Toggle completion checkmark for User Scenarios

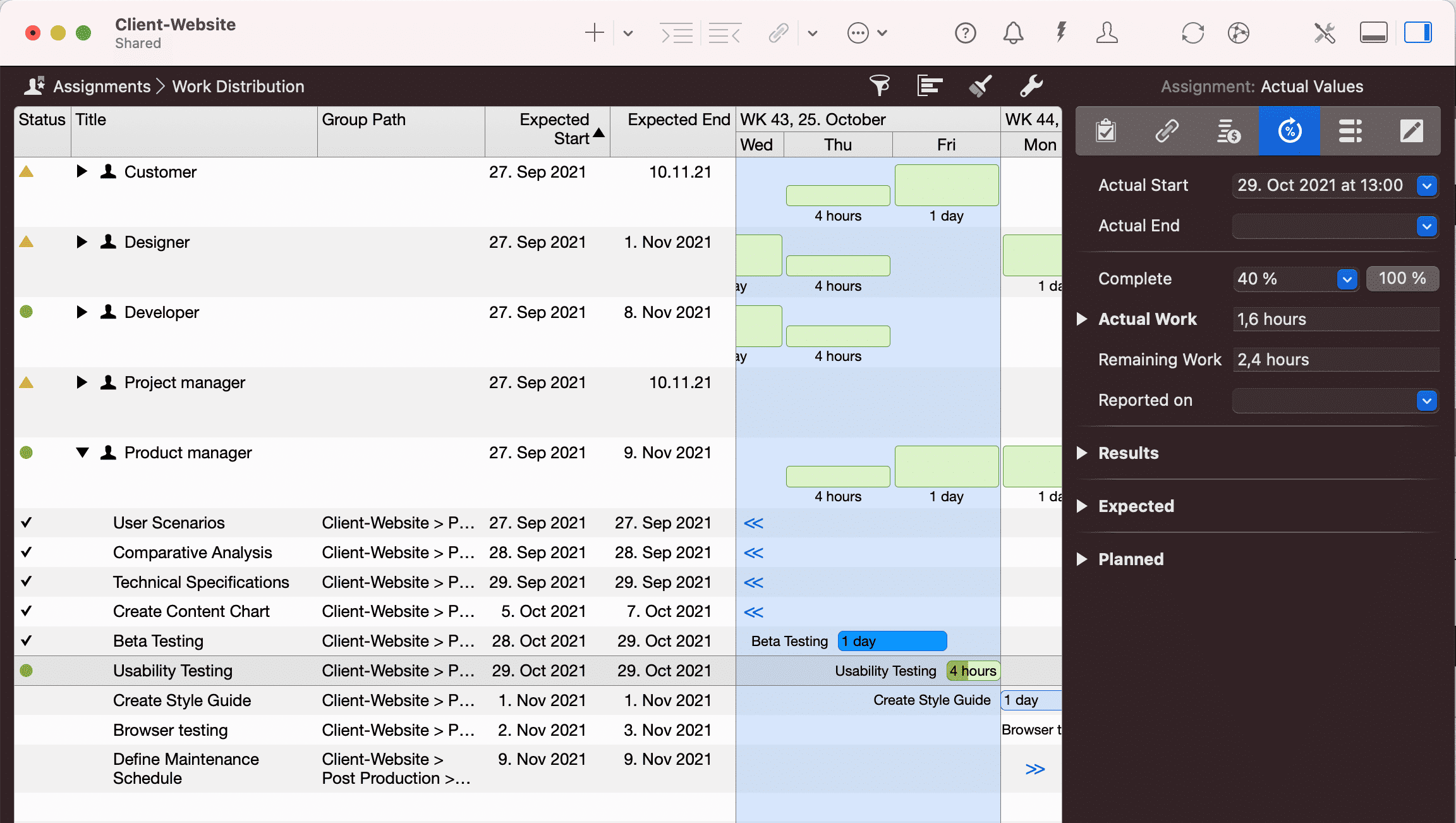26,523
